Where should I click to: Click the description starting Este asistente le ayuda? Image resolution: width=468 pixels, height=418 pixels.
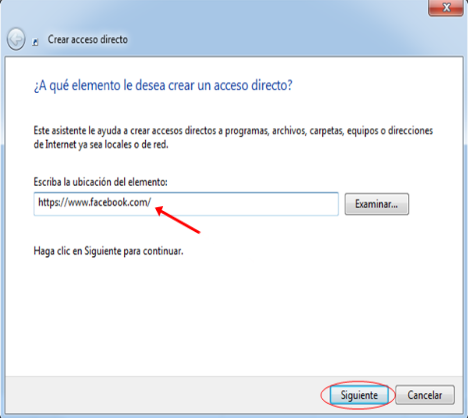pyautogui.click(x=233, y=138)
